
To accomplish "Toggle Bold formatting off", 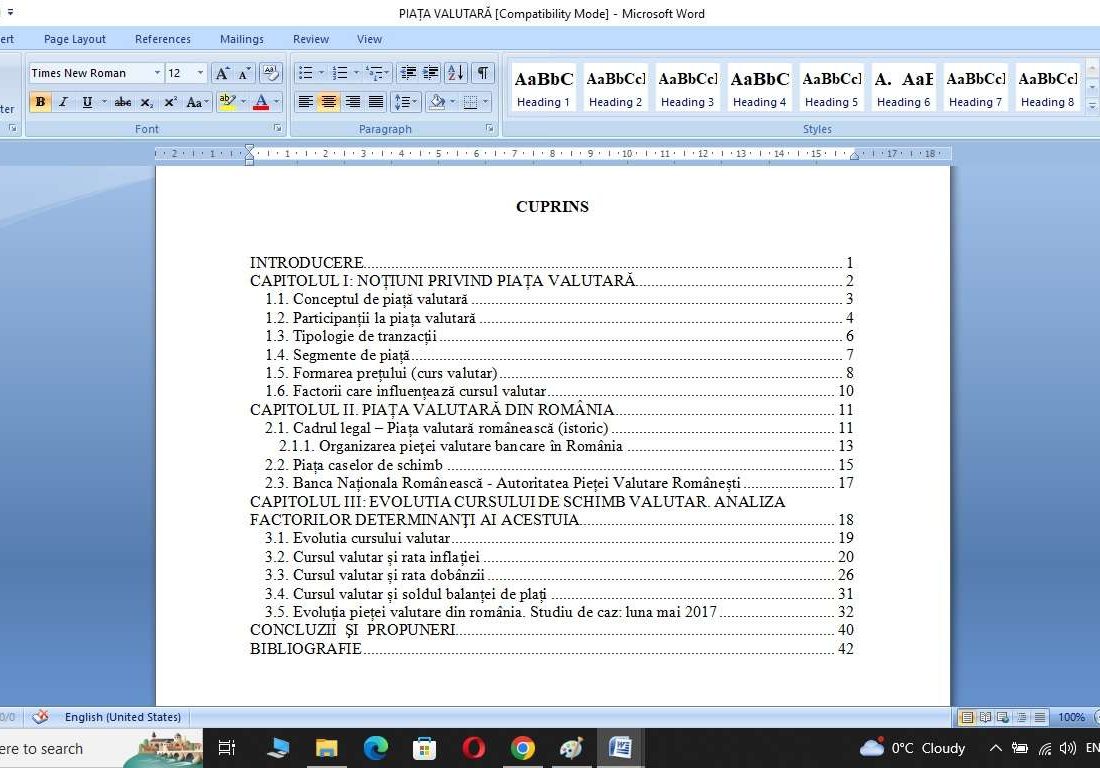I will click(x=40, y=102).
